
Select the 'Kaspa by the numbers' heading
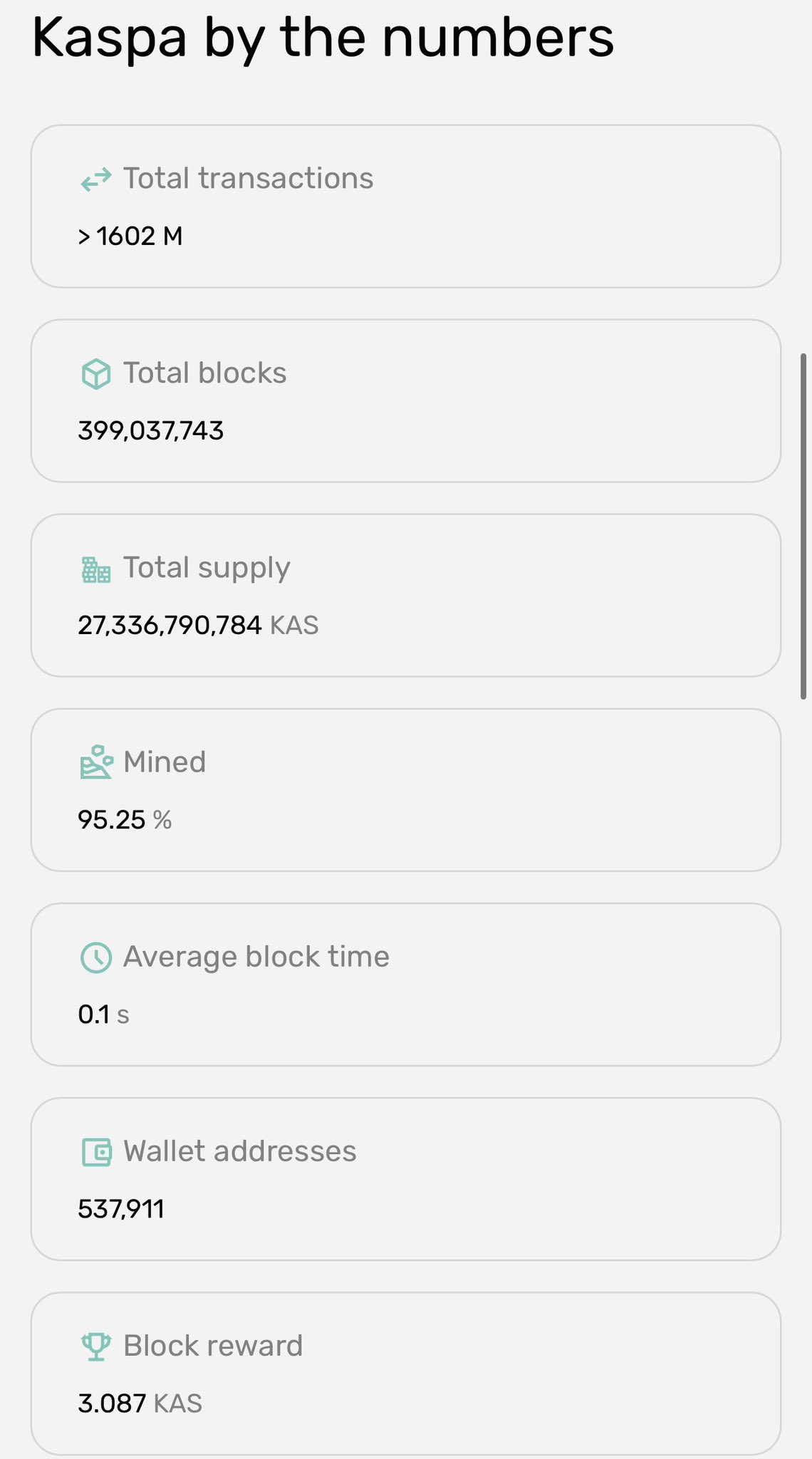pyautogui.click(x=323, y=37)
